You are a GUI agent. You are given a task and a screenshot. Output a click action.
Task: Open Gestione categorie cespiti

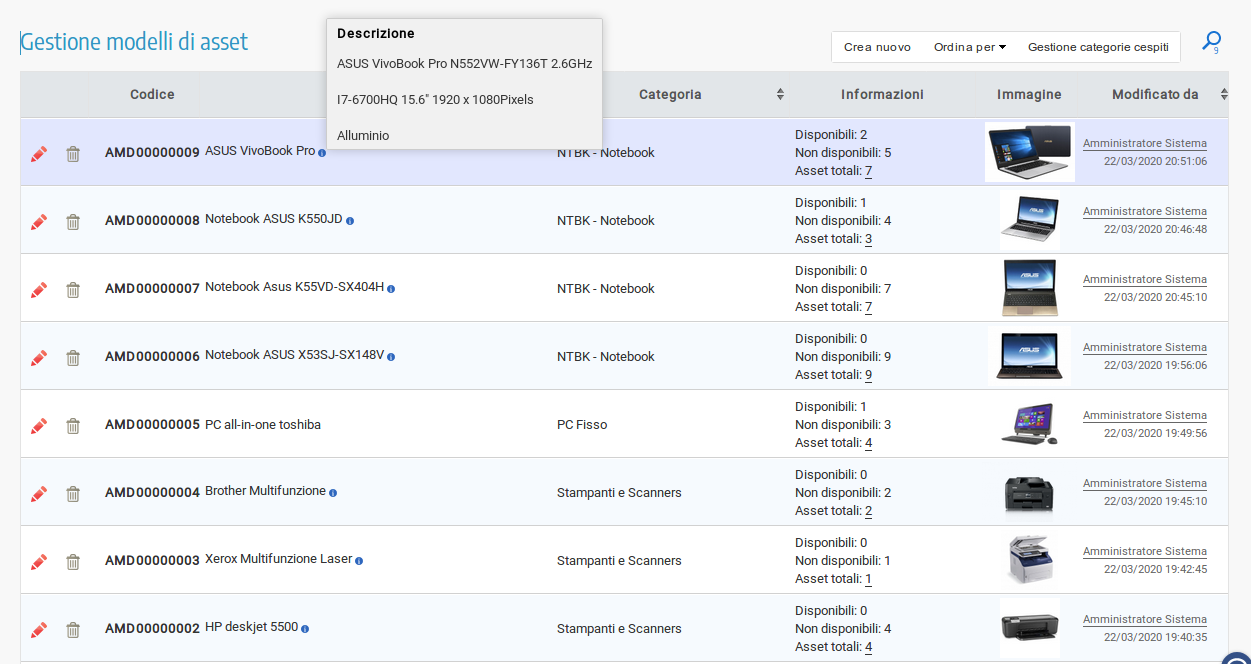[x=1098, y=47]
